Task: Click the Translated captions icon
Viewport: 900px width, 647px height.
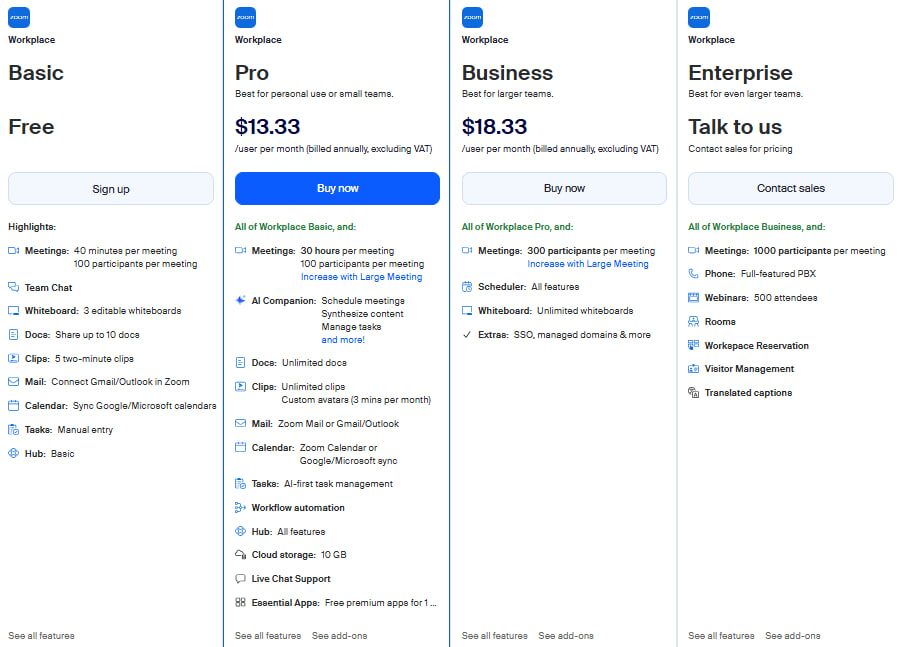Action: pos(694,393)
